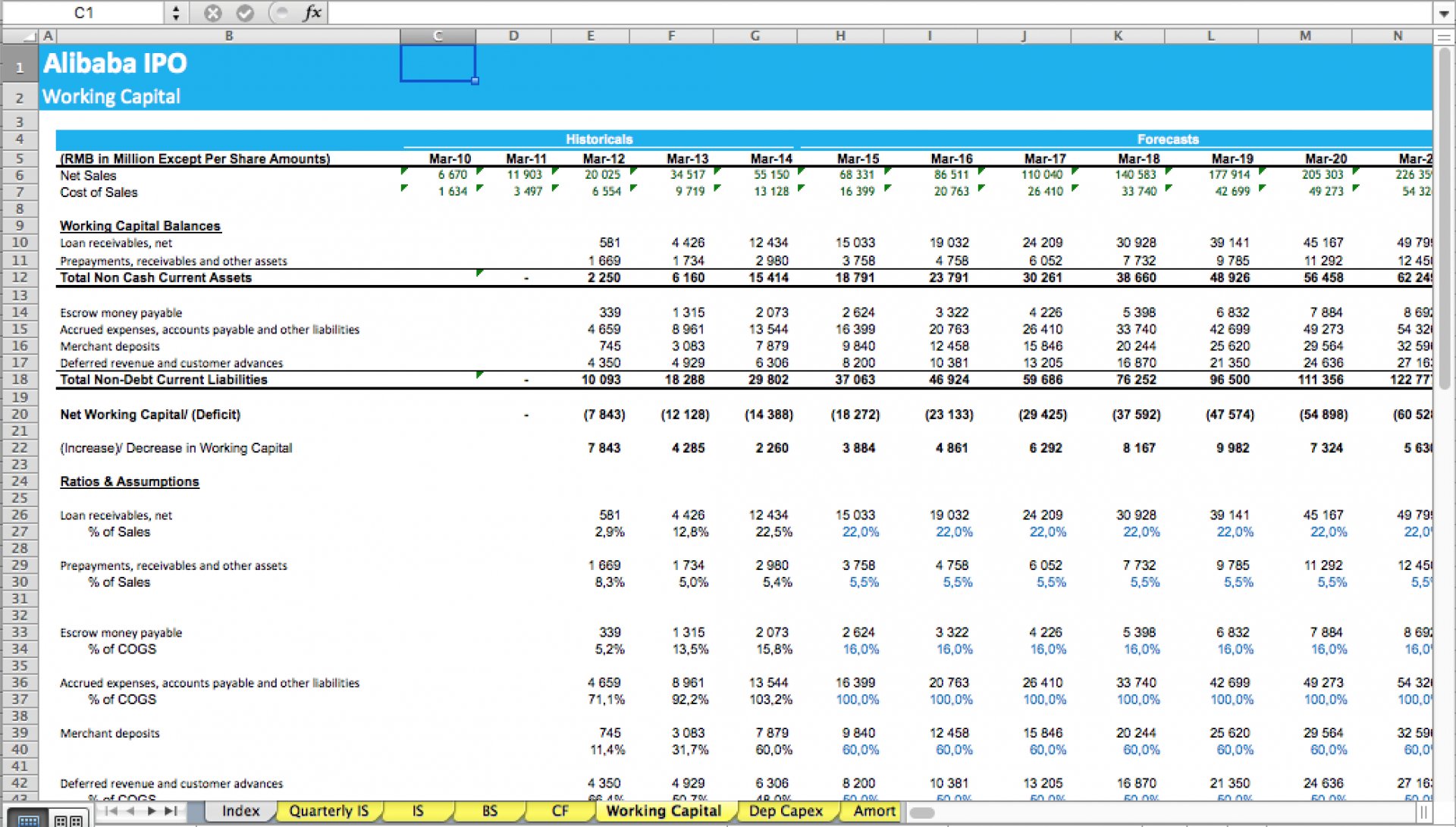Click Mar-15 Net Working Capital value (18 272)
The height and width of the screenshot is (827, 1456).
(855, 415)
